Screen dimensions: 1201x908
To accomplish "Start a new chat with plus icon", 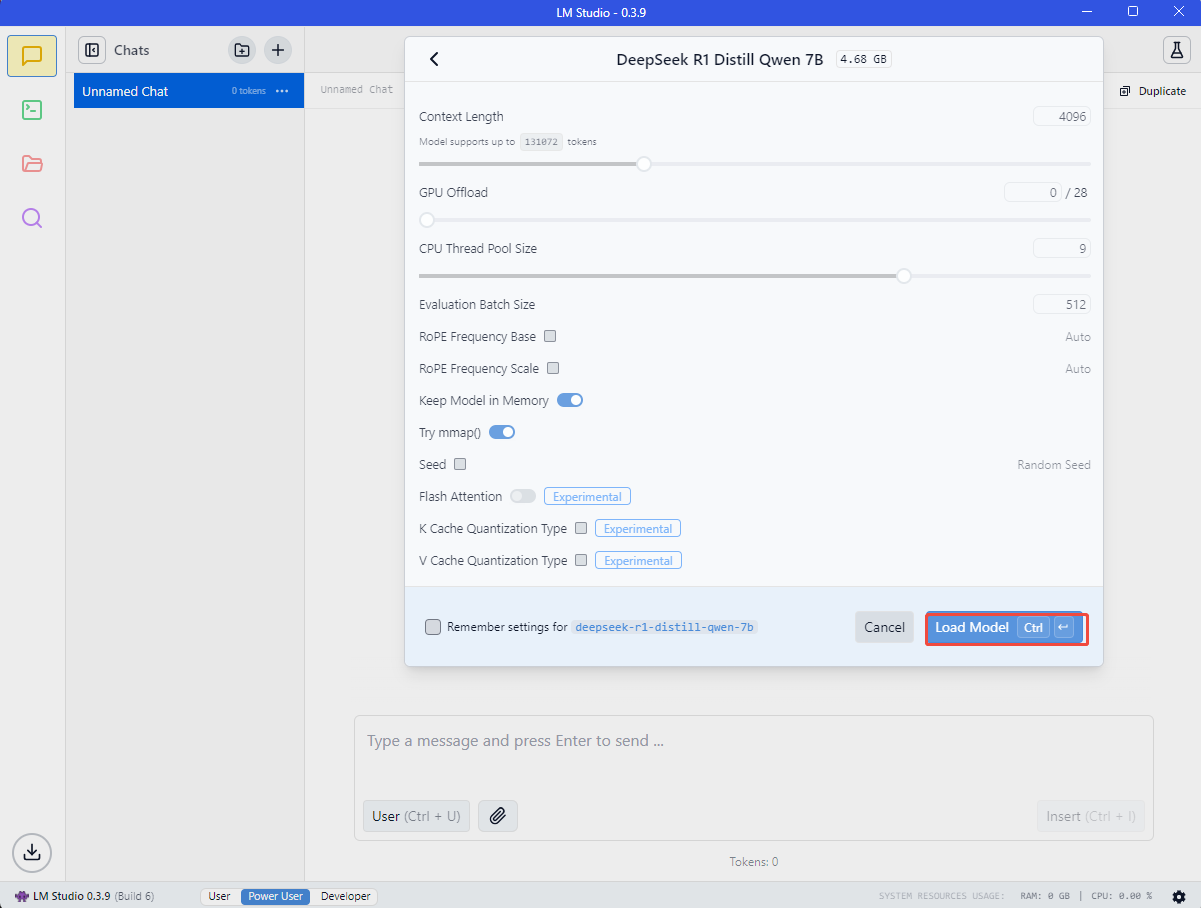I will [x=278, y=50].
